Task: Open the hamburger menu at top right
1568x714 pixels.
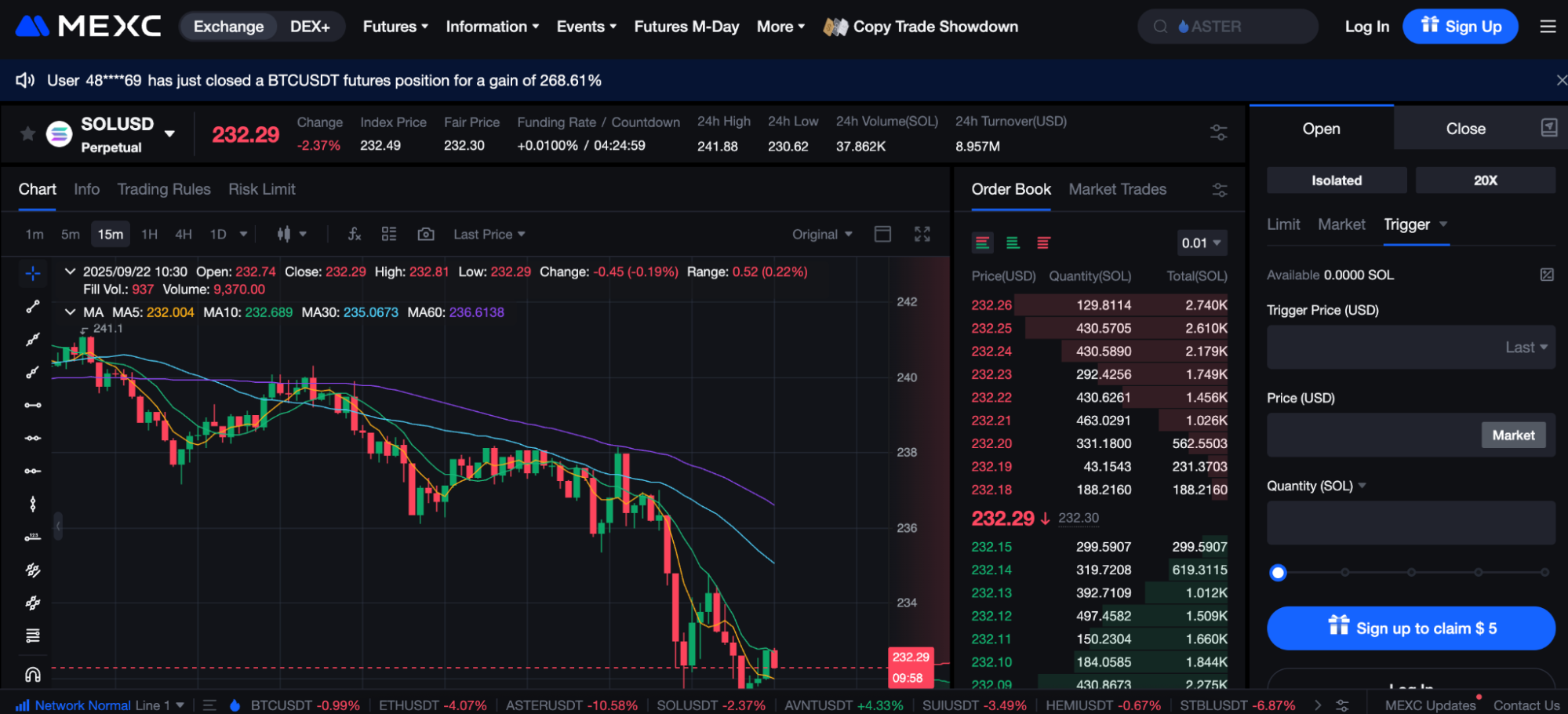Action: [x=1548, y=27]
